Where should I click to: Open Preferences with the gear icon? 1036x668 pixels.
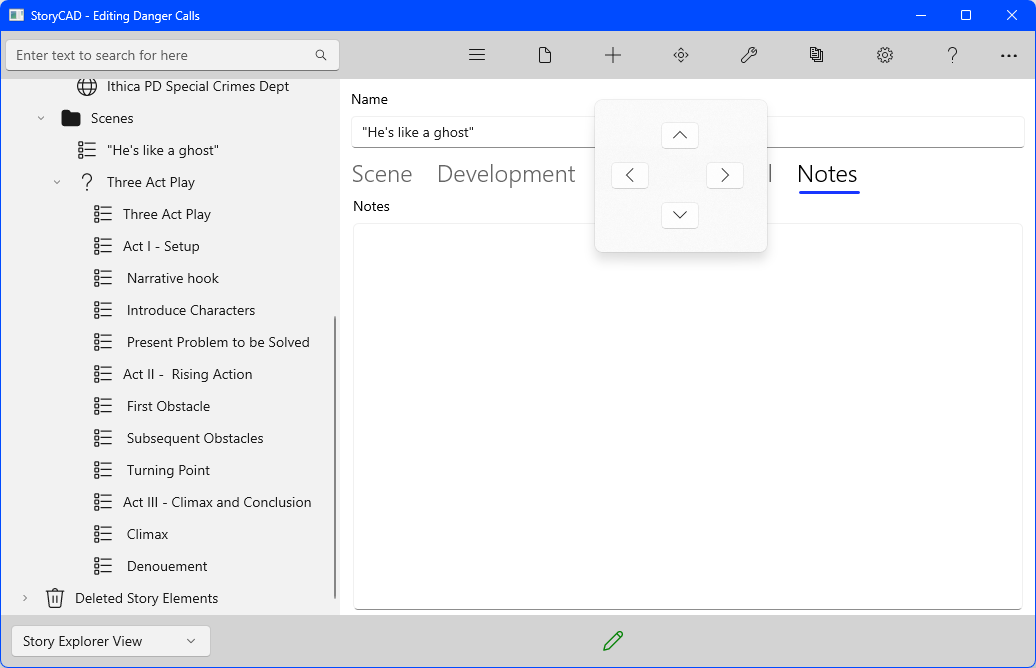[885, 55]
